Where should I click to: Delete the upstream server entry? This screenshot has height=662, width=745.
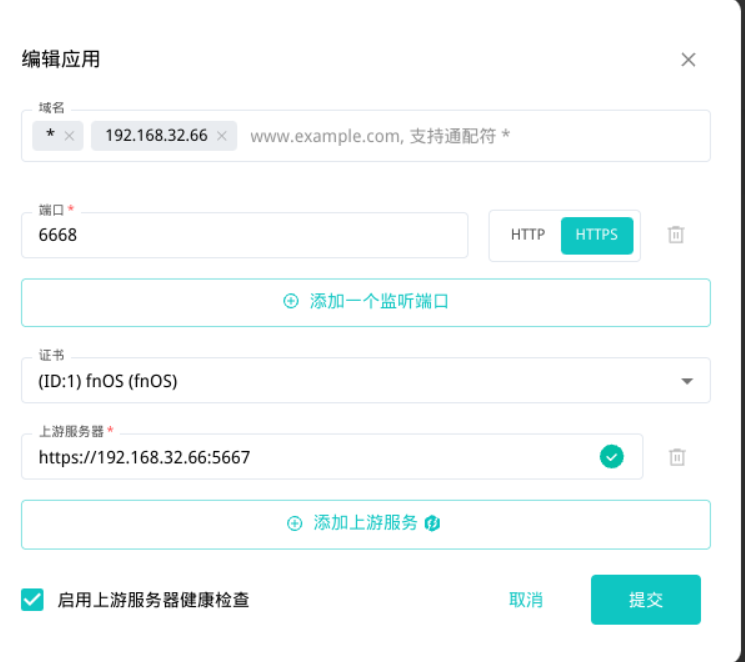coord(677,457)
